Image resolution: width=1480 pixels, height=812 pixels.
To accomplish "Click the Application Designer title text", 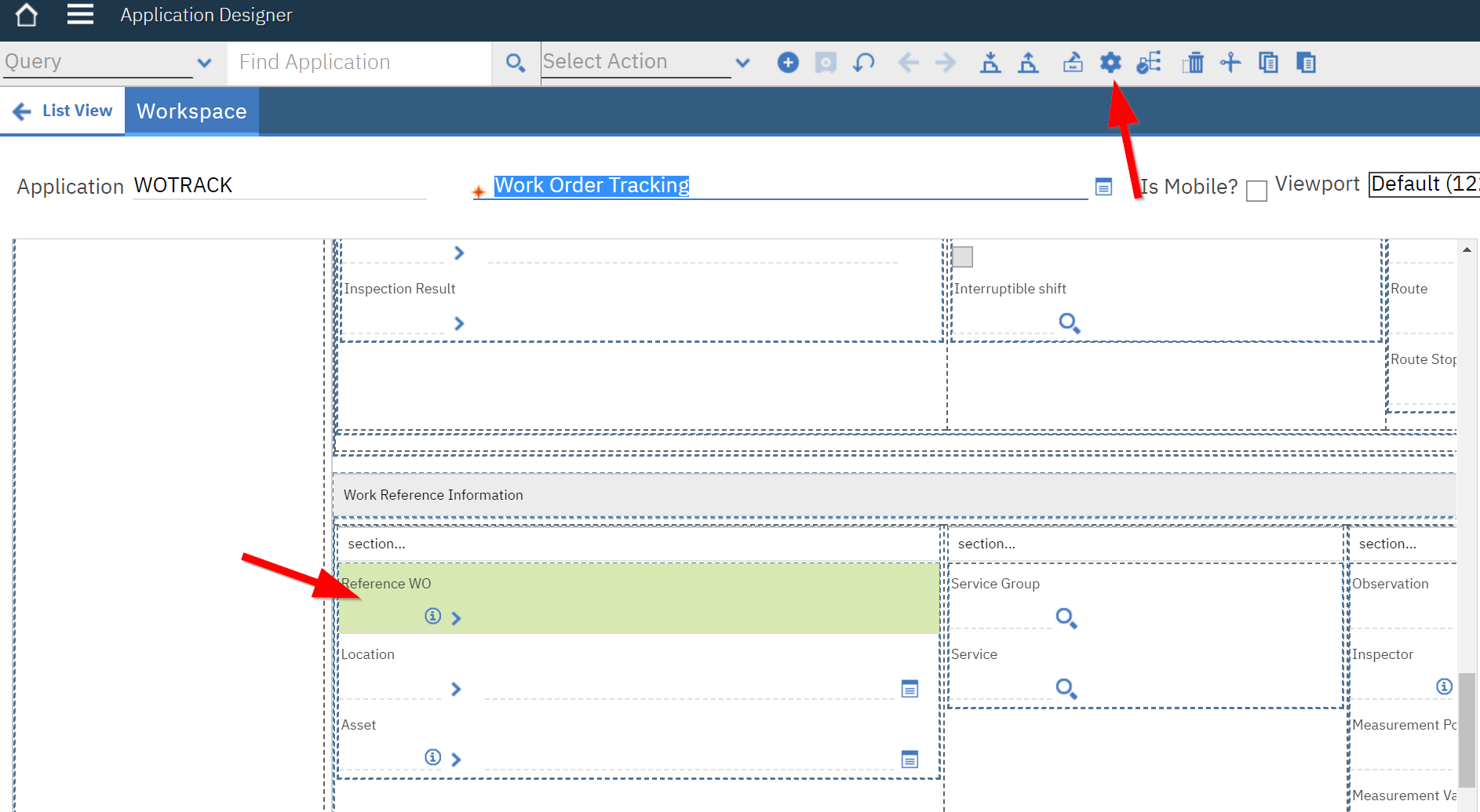I will [206, 15].
